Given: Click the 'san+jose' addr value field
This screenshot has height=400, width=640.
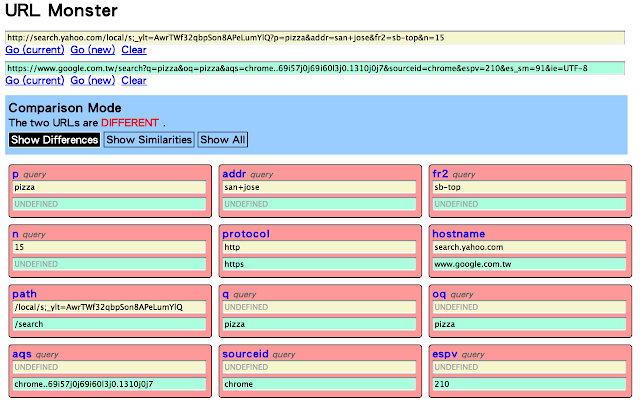Looking at the screenshot, I should (320, 187).
